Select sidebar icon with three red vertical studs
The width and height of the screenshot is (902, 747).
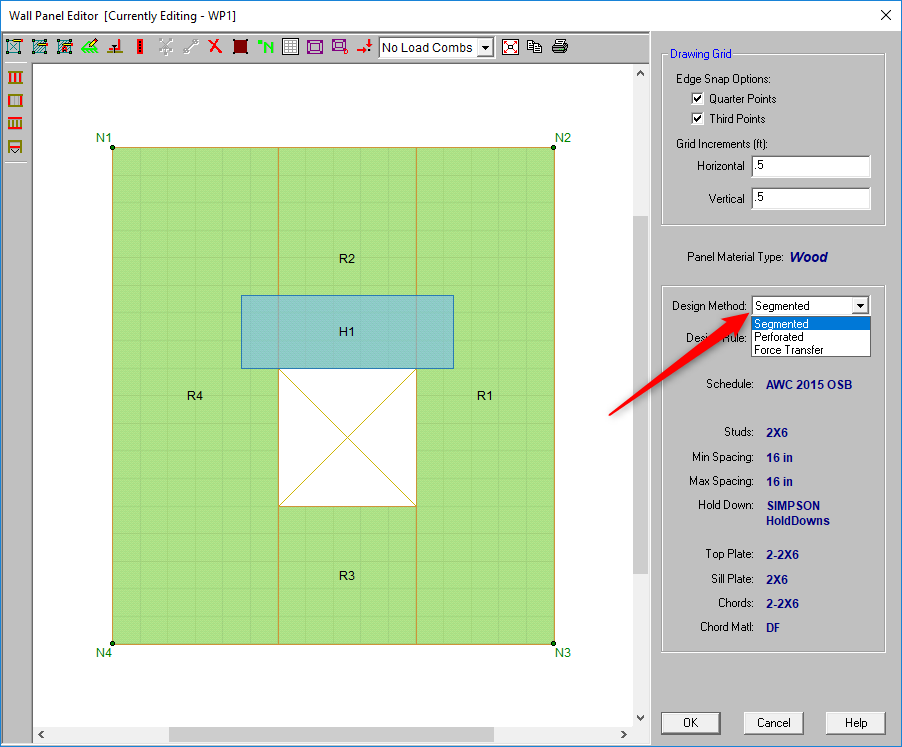[16, 78]
